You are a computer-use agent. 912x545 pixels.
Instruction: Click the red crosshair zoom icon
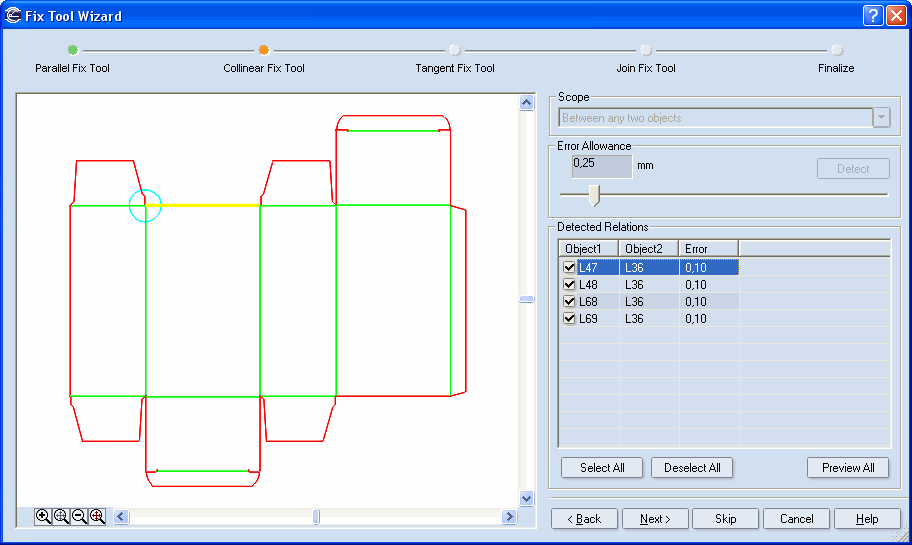click(97, 516)
